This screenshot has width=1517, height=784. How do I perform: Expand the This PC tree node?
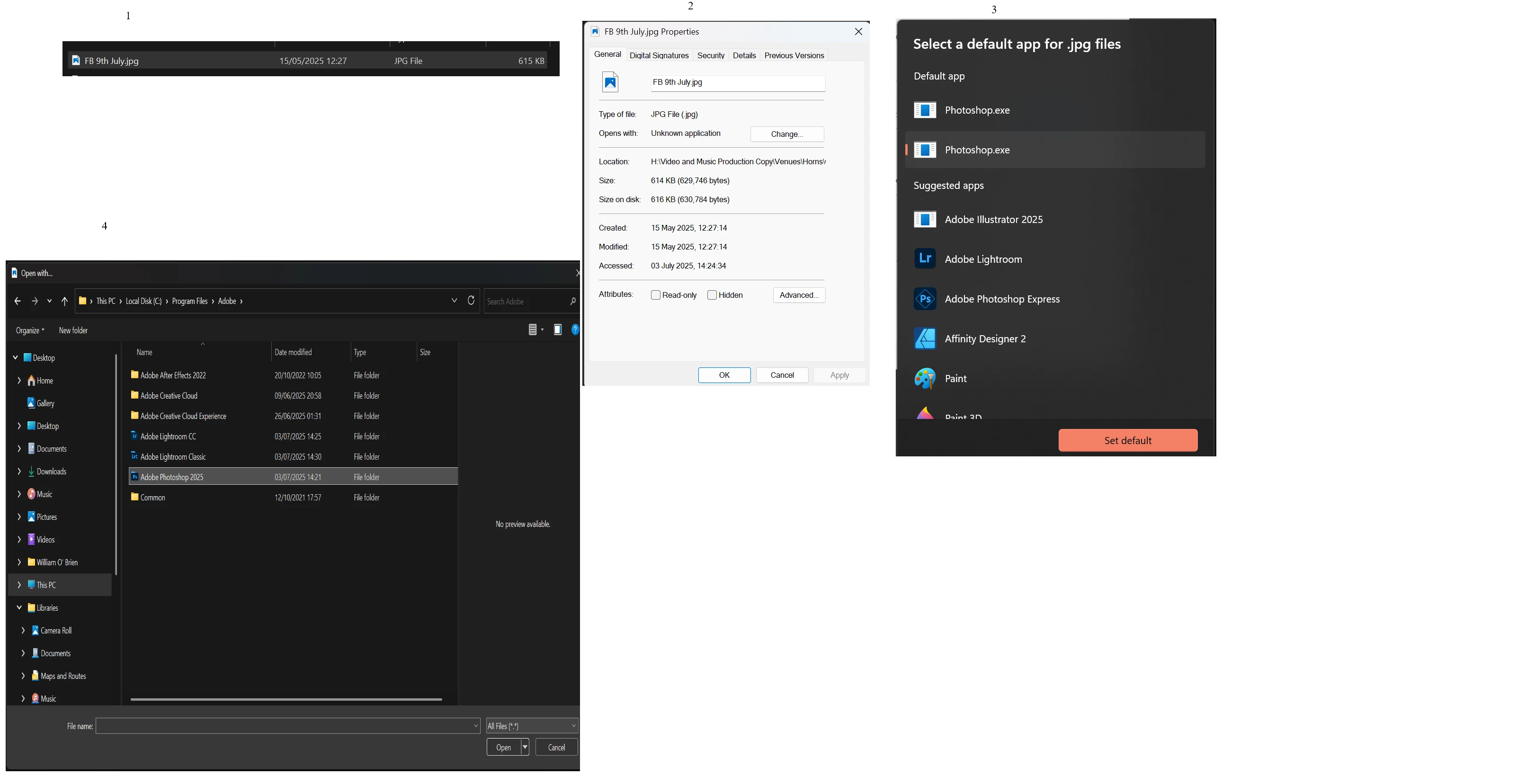pyautogui.click(x=19, y=585)
